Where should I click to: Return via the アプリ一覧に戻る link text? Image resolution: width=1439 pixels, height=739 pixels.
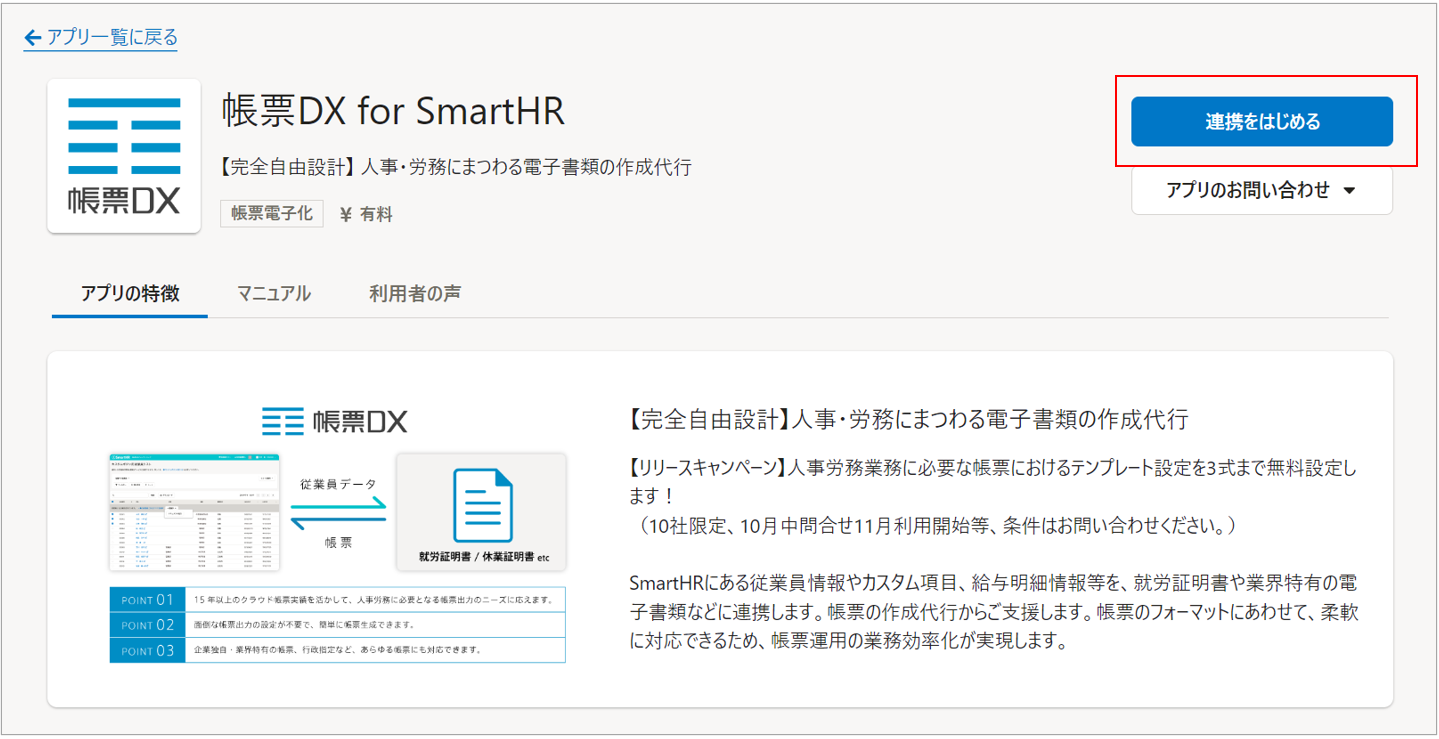pos(112,38)
